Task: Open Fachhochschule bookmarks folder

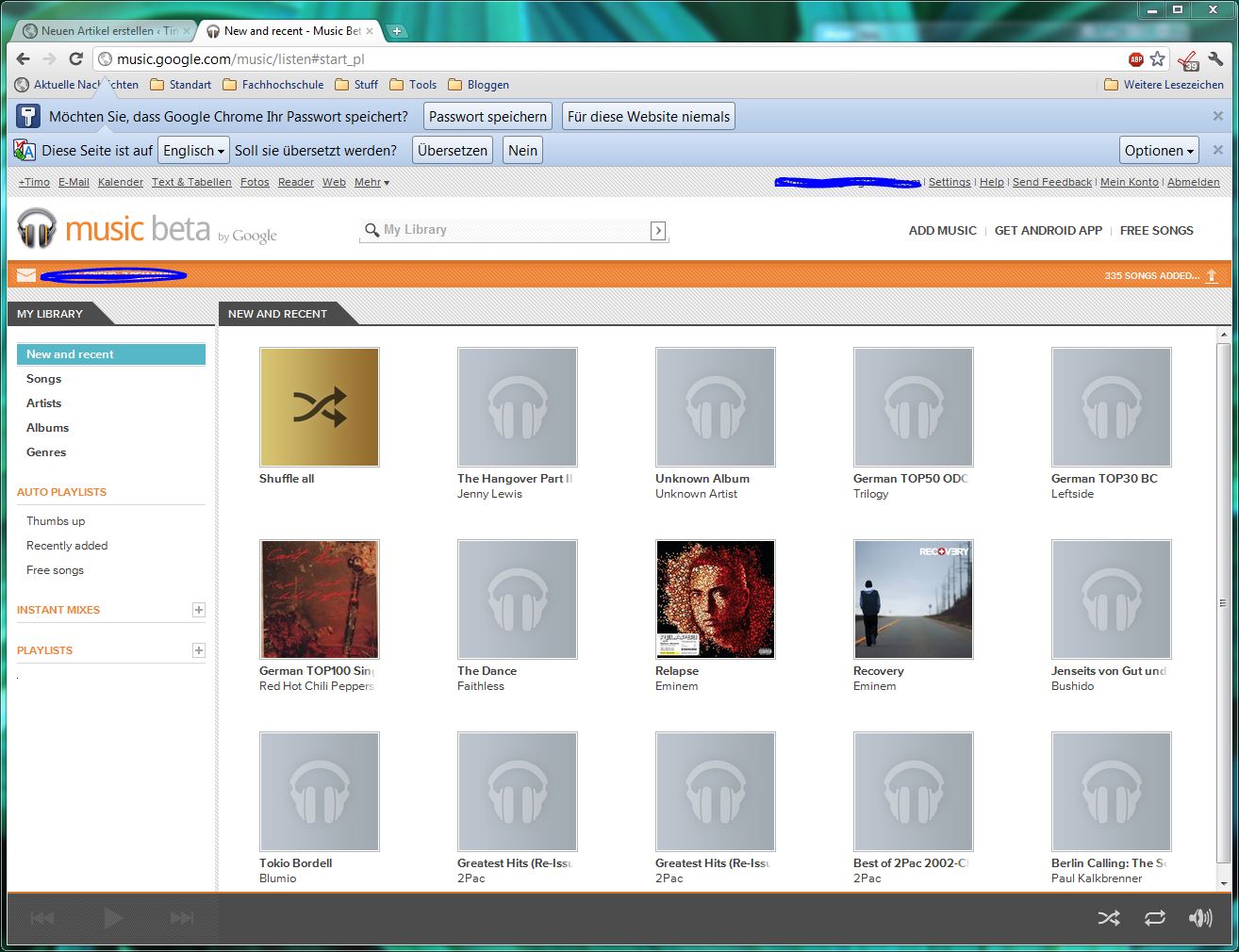Action: point(273,85)
